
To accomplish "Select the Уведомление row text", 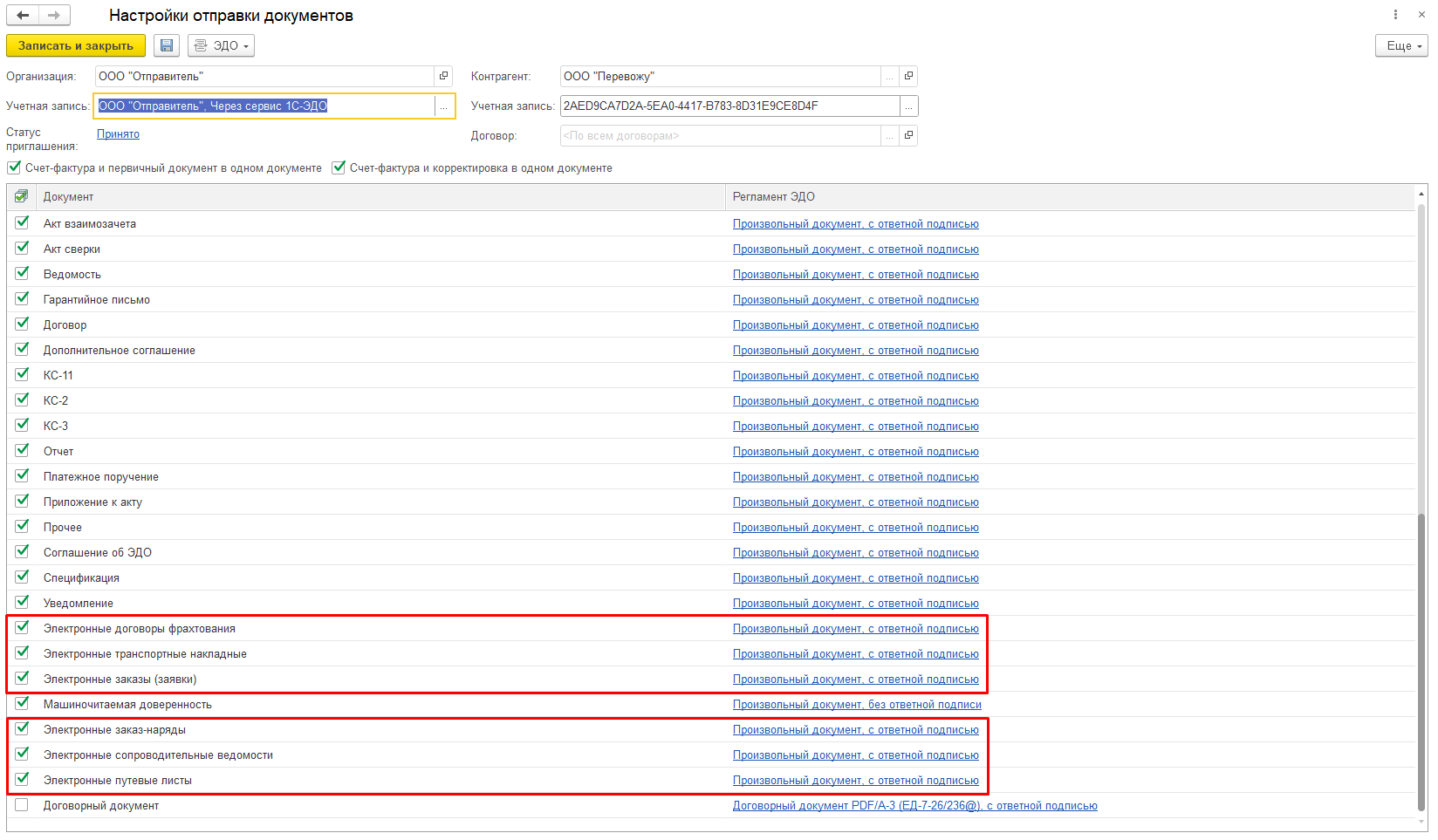I will [x=79, y=603].
